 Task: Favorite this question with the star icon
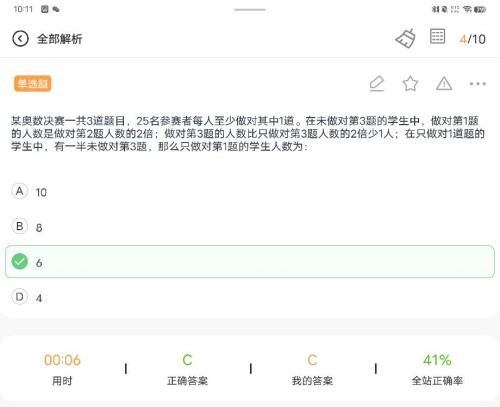[410, 83]
